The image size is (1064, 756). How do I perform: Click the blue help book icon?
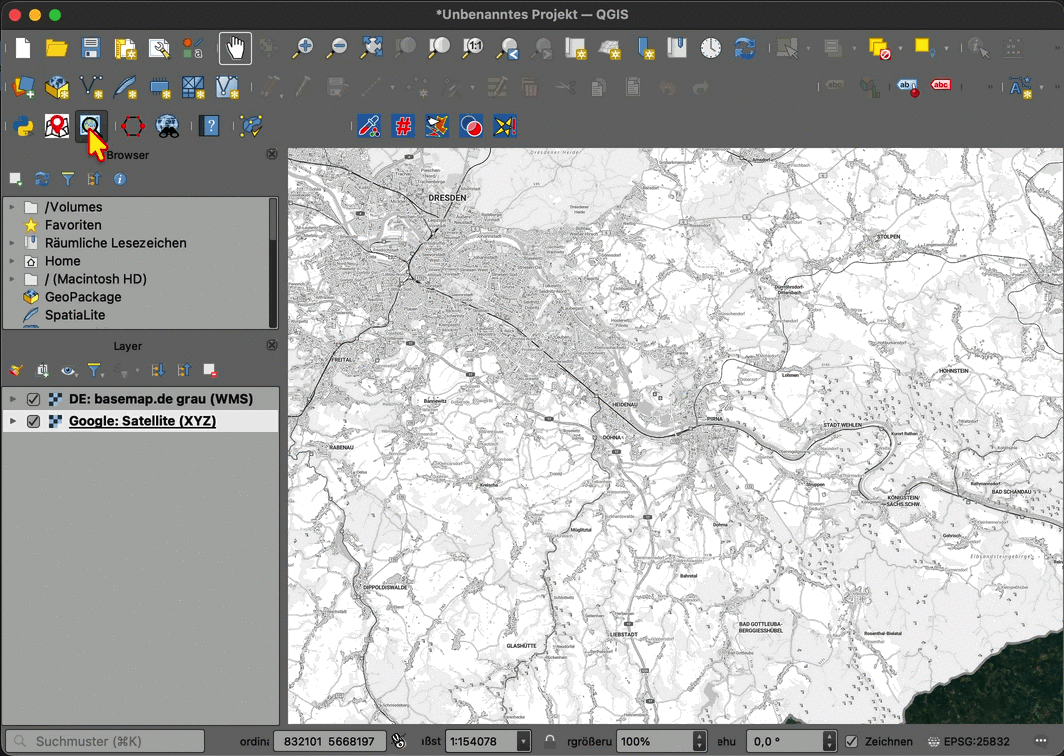pyautogui.click(x=209, y=126)
